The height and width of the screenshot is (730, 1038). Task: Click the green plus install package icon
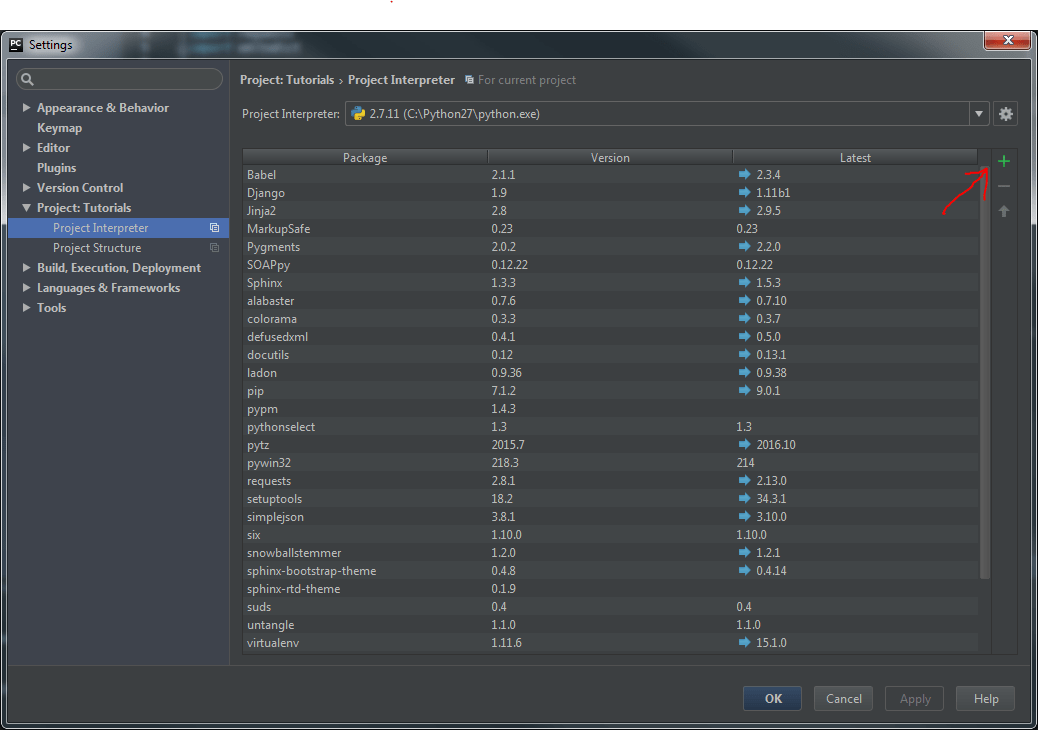1004,161
